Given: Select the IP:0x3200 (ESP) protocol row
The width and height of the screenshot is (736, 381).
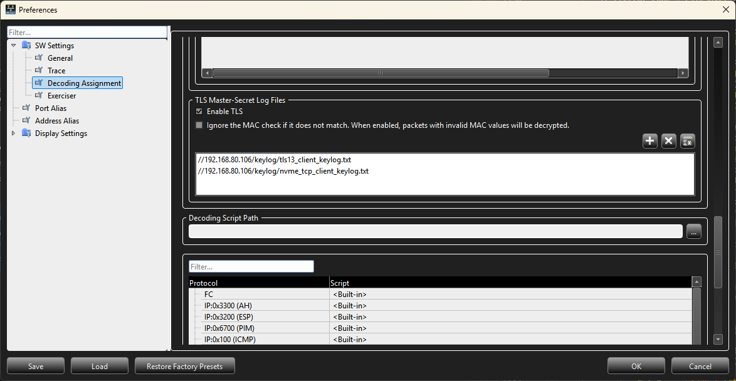Looking at the screenshot, I should tap(440, 317).
